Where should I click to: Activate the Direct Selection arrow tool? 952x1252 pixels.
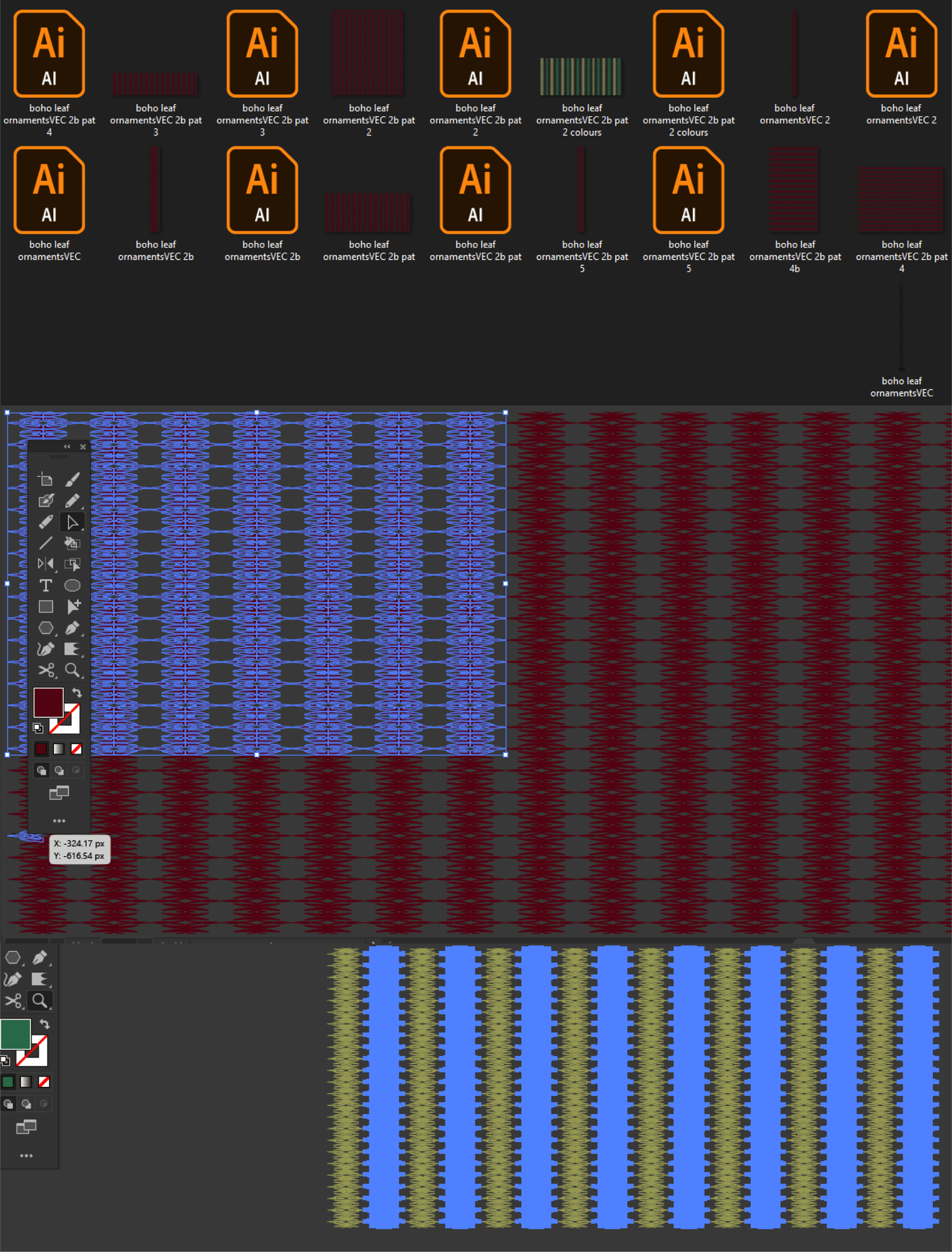coord(72,522)
